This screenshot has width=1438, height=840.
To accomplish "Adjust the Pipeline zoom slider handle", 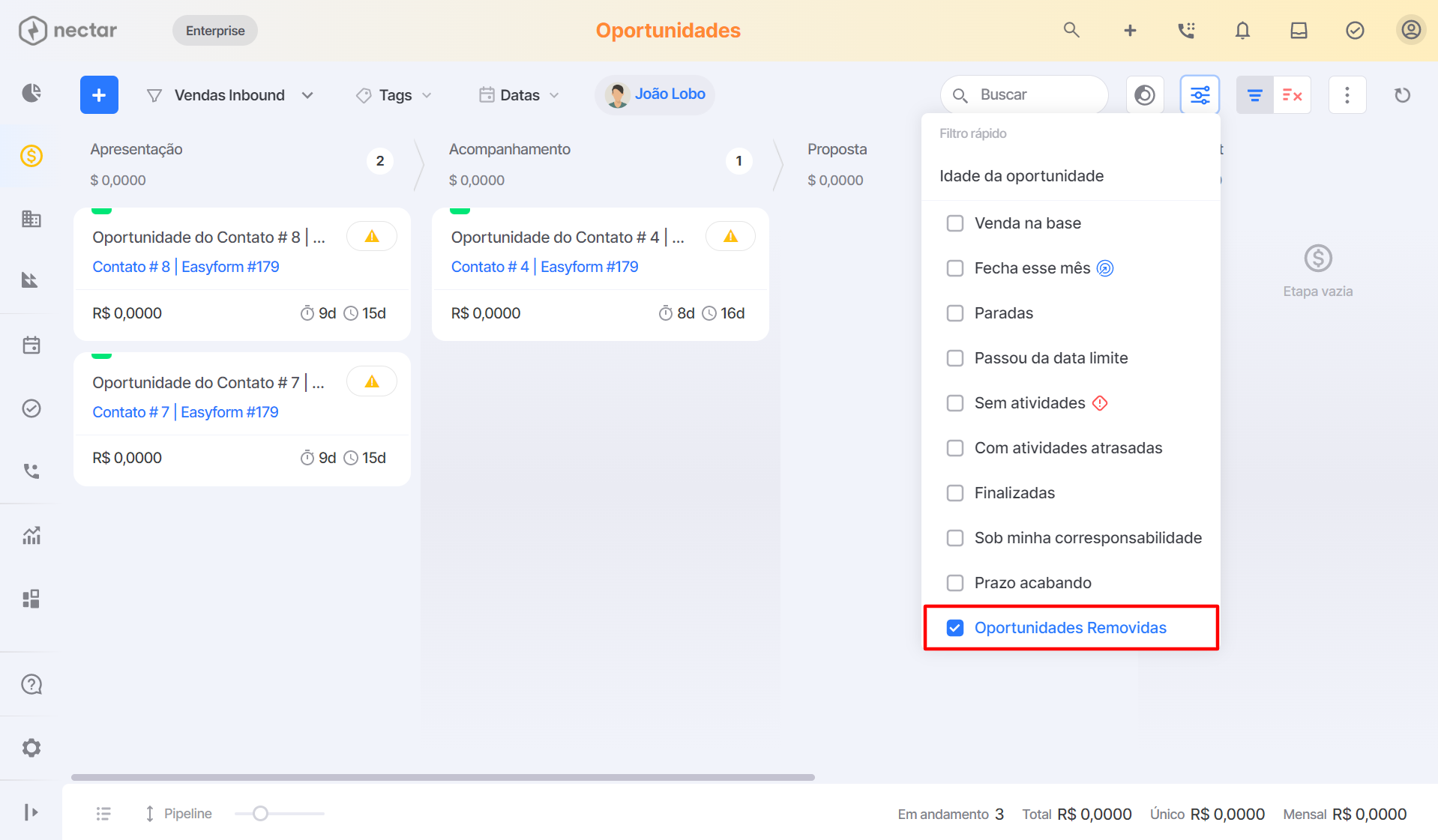I will (x=260, y=813).
